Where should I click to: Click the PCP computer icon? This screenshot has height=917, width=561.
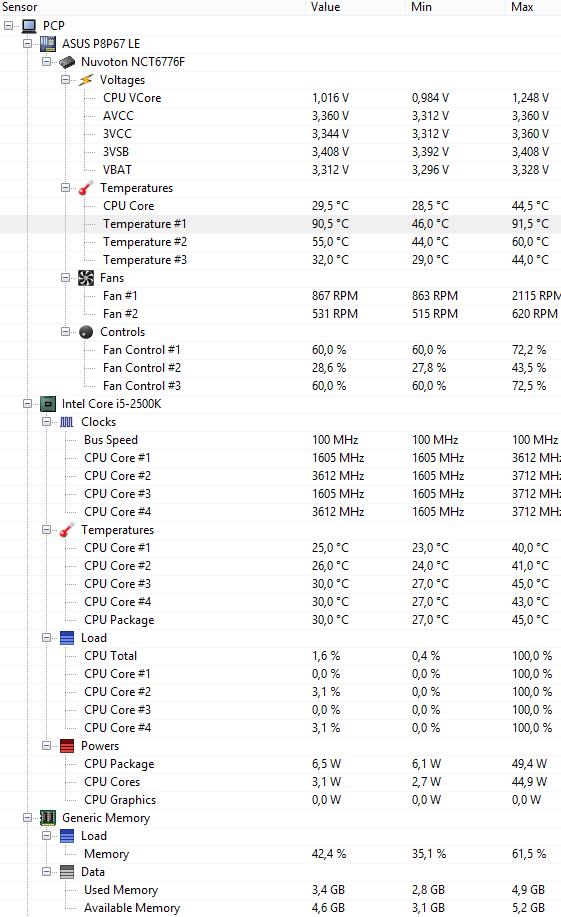tap(29, 26)
